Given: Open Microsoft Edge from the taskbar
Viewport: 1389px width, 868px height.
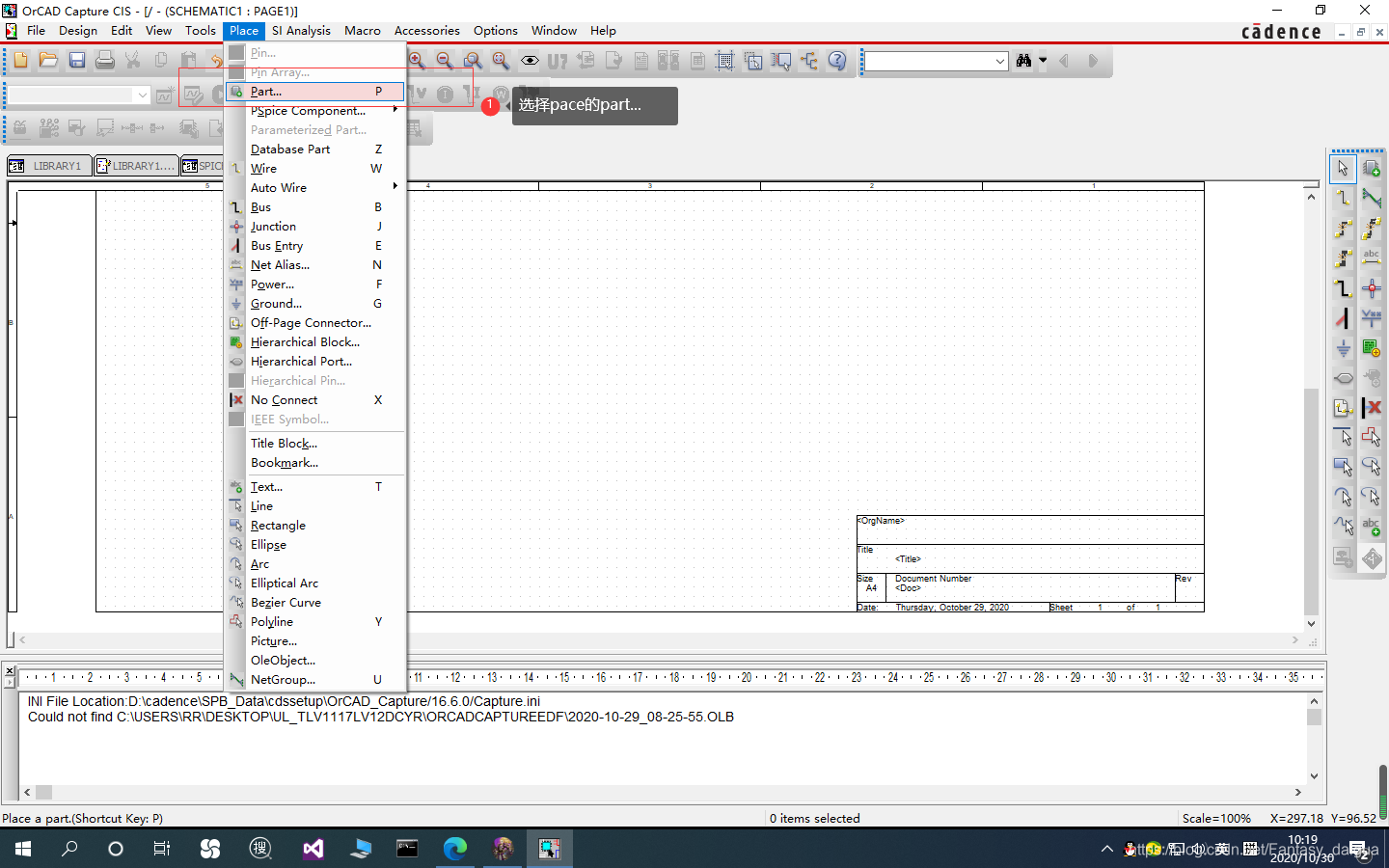Looking at the screenshot, I should [x=454, y=849].
